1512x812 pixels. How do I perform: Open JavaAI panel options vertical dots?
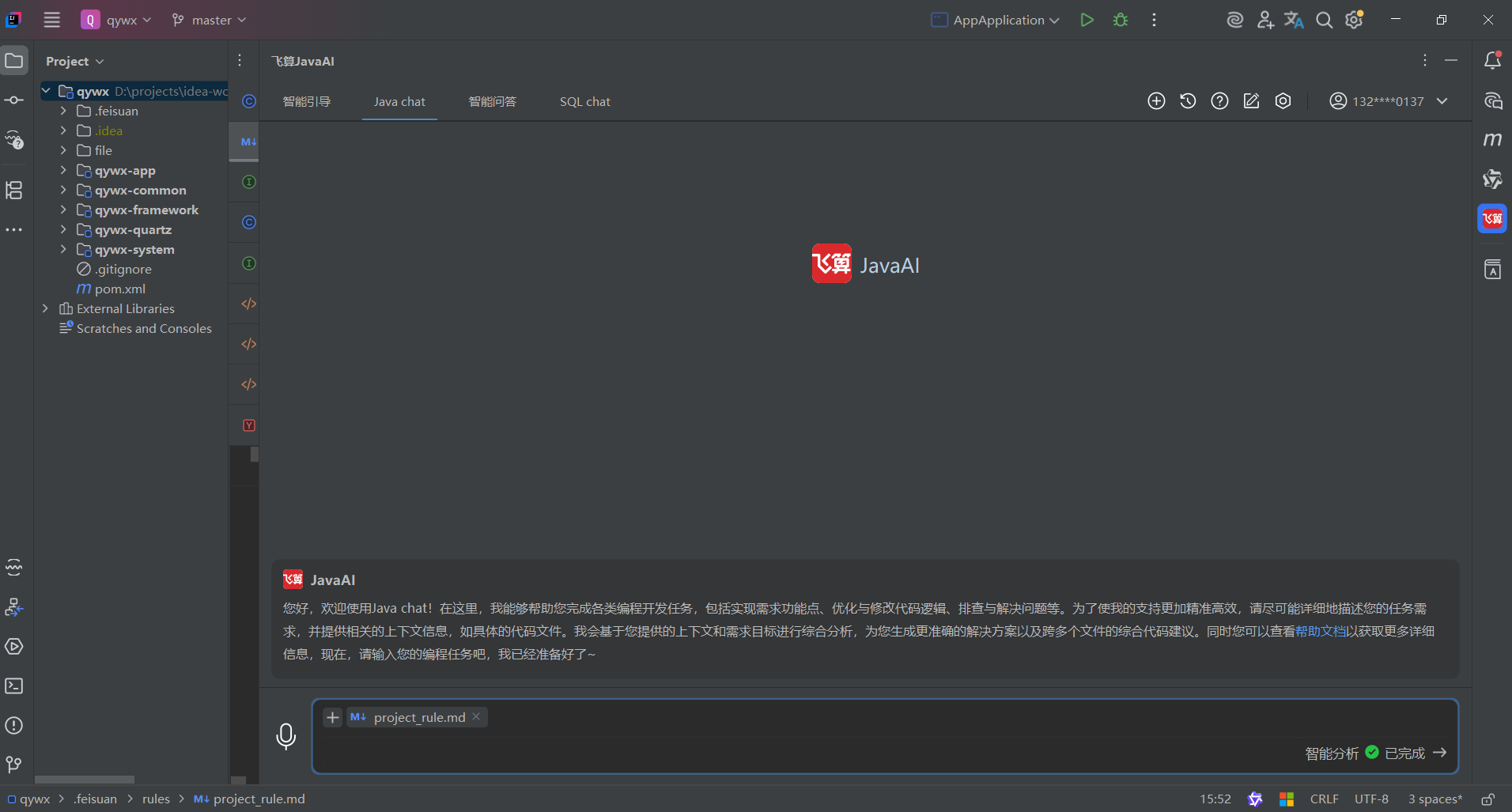[1424, 61]
